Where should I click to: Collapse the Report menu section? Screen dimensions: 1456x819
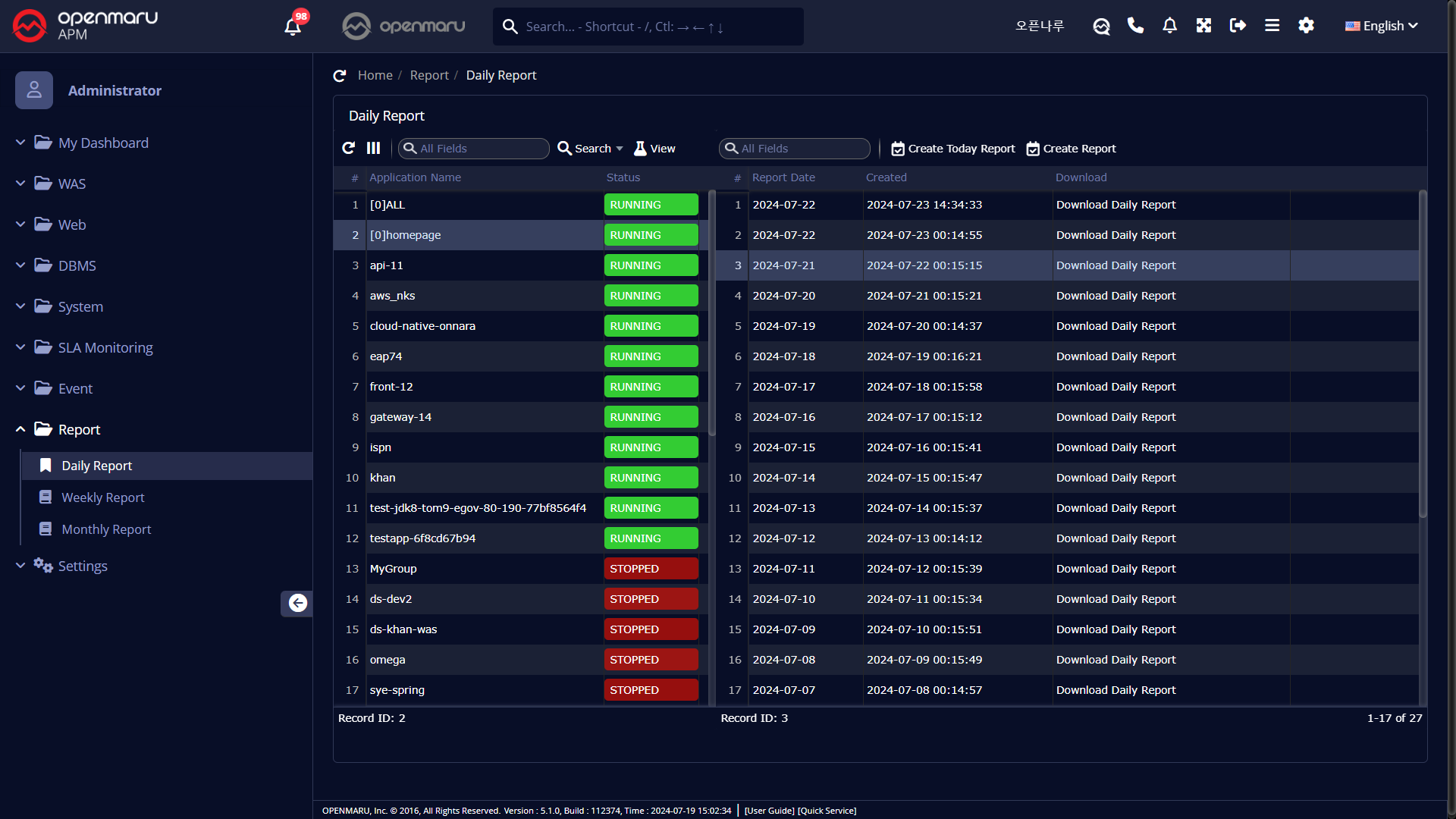pyautogui.click(x=79, y=429)
